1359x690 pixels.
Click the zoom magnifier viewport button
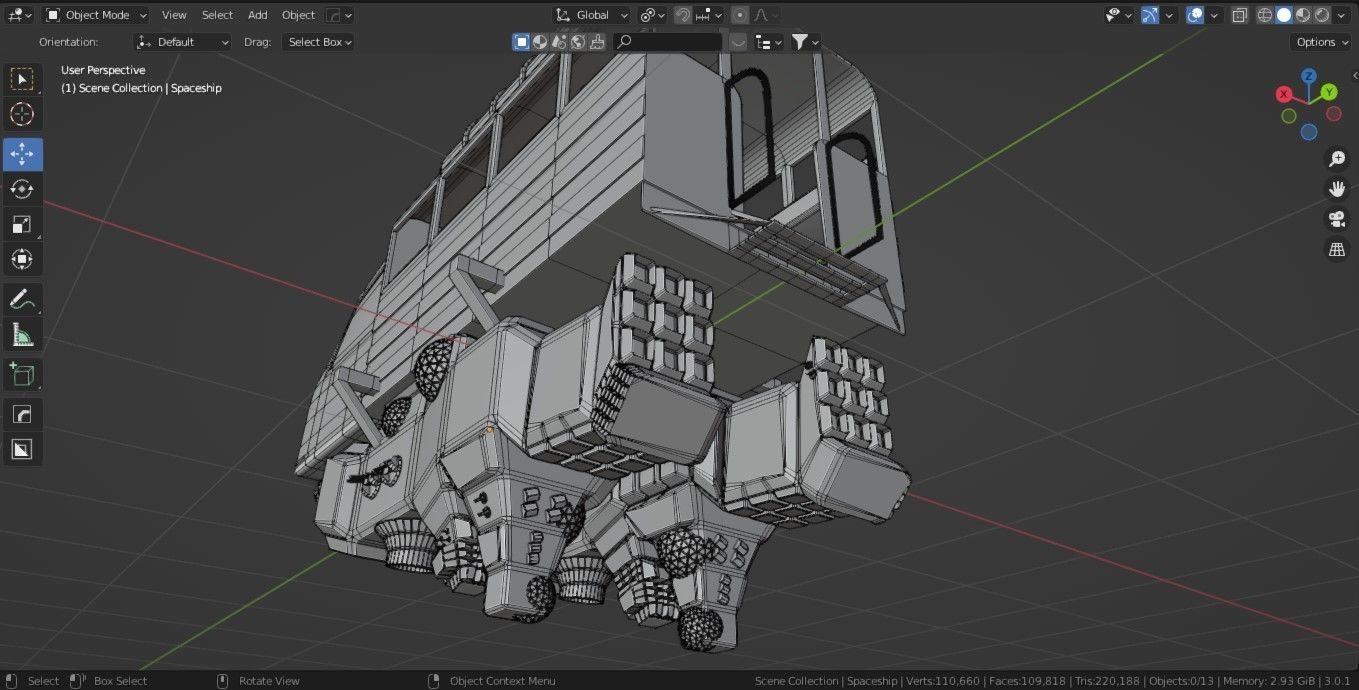pos(1336,159)
